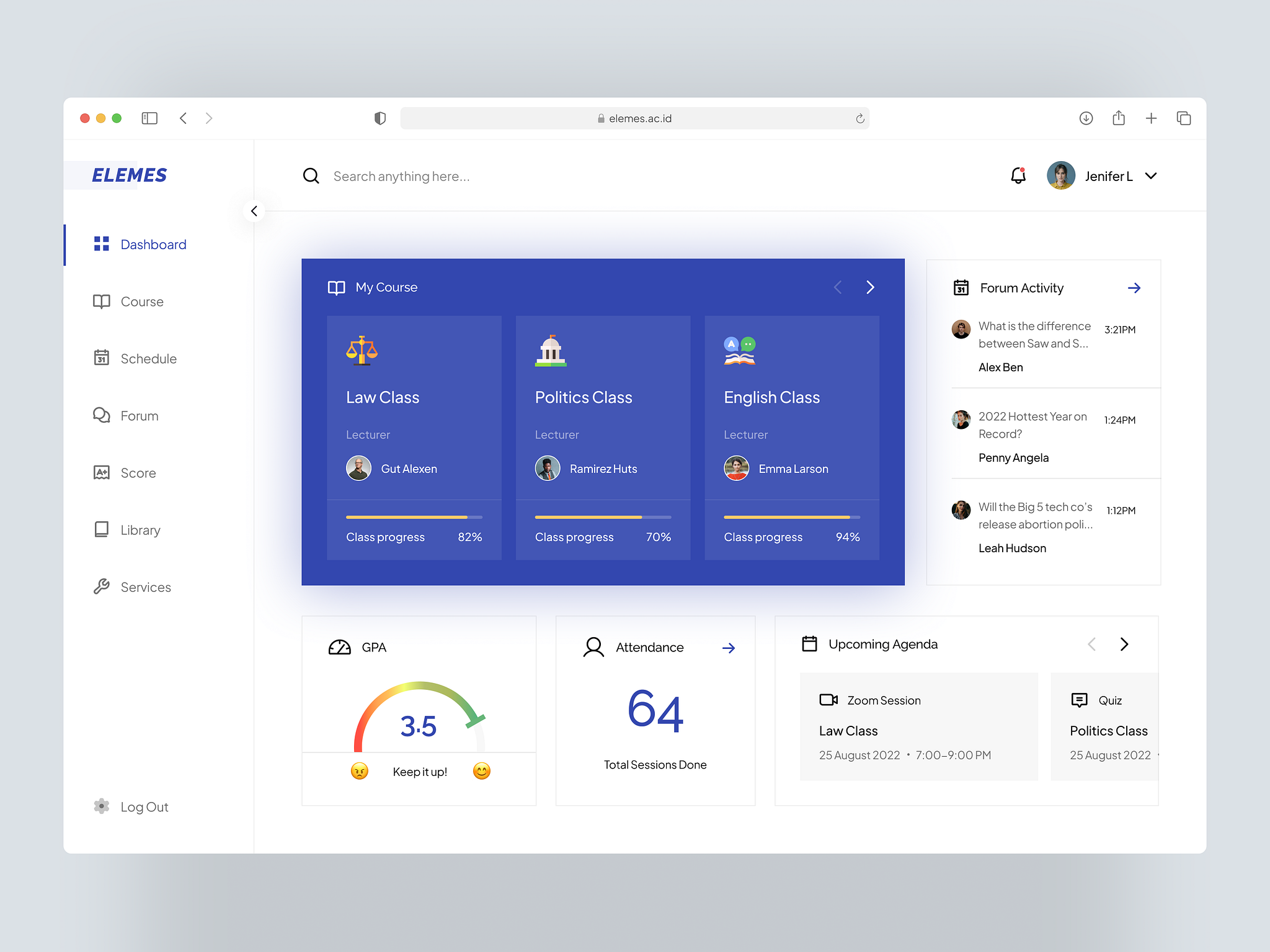1270x952 pixels.
Task: Click the Attendance arrow button
Action: point(729,647)
